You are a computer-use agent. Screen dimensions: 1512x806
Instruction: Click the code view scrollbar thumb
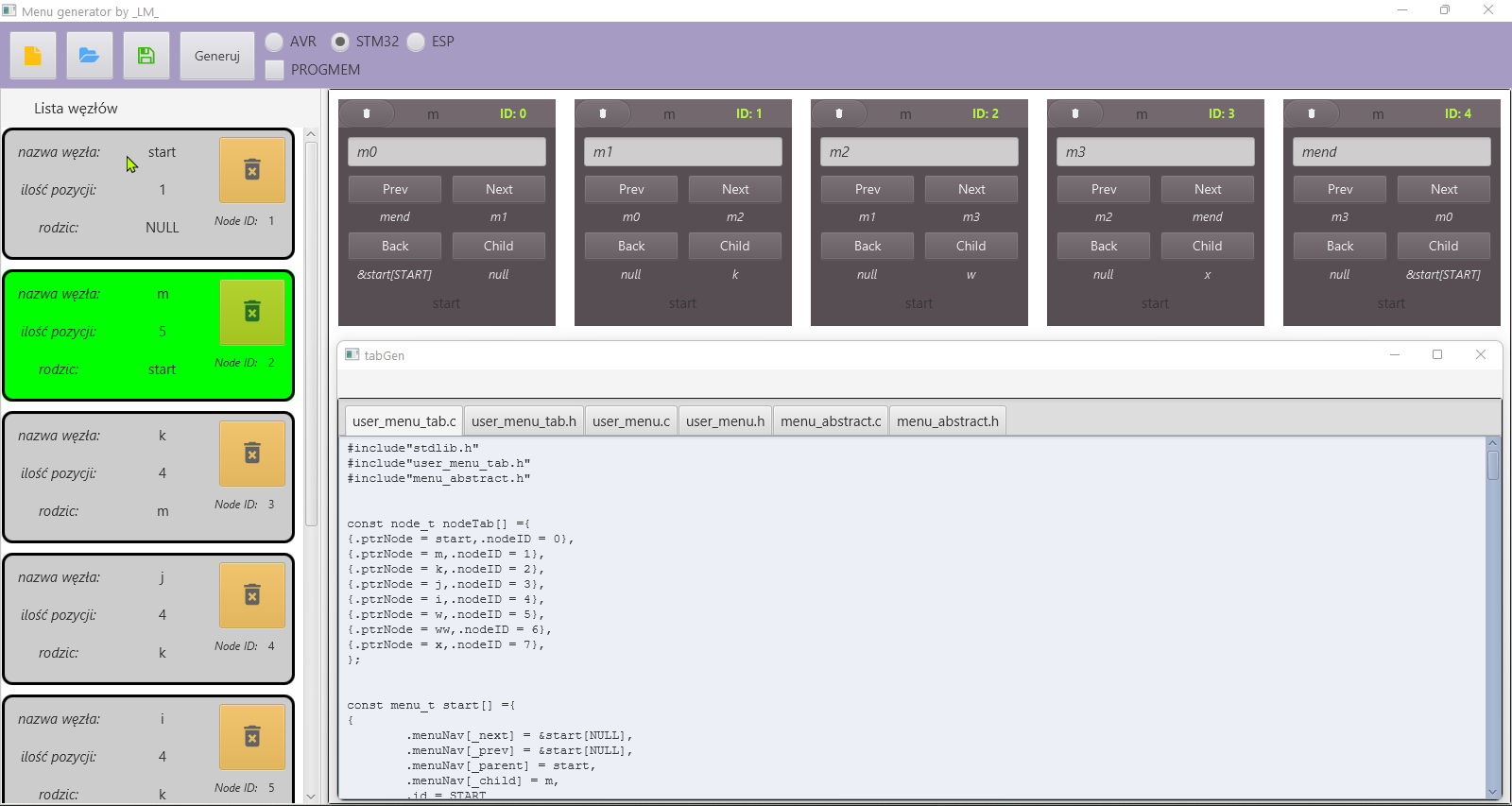click(1493, 465)
